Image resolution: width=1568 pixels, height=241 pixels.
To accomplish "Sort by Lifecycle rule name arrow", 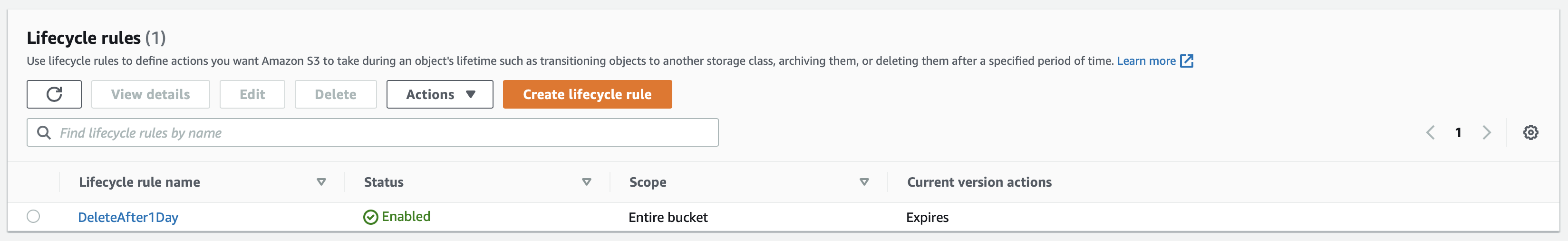I will (x=321, y=182).
